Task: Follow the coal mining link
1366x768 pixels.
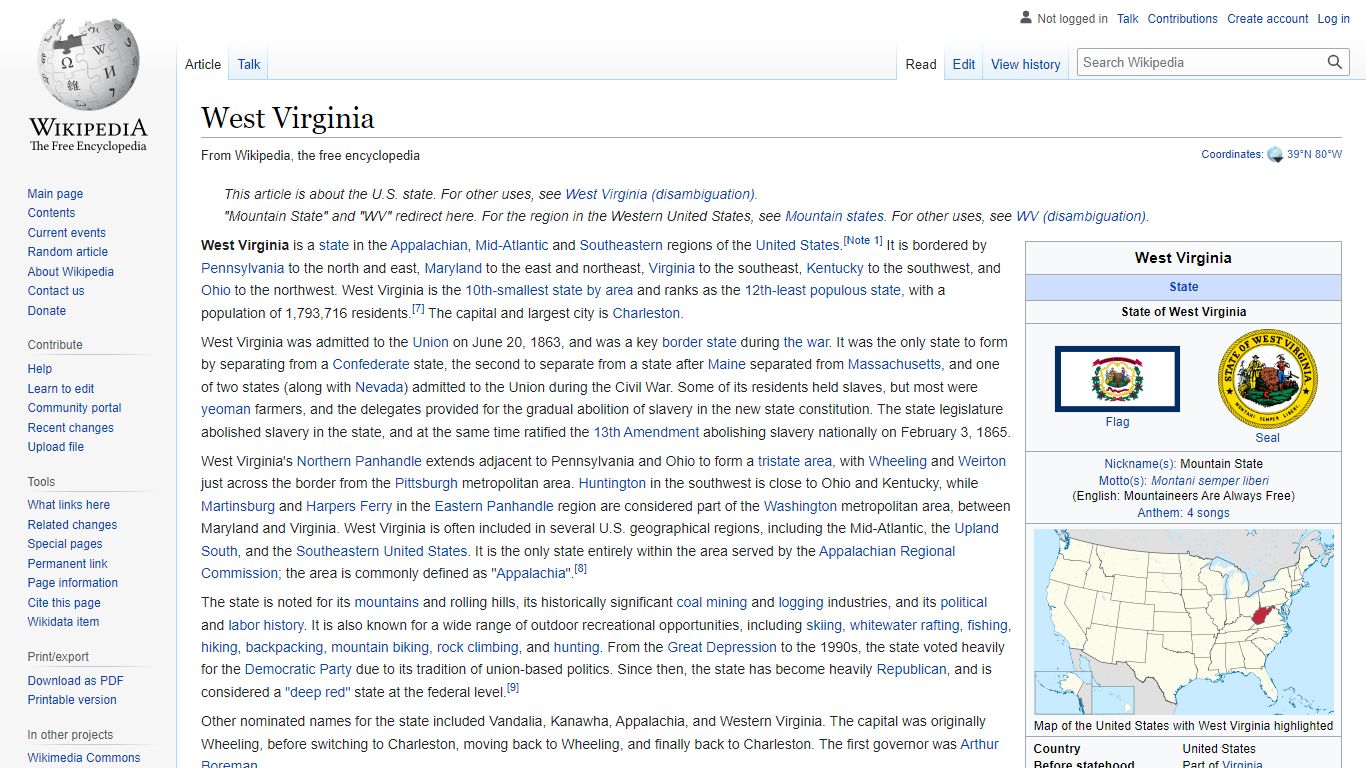Action: point(712,602)
